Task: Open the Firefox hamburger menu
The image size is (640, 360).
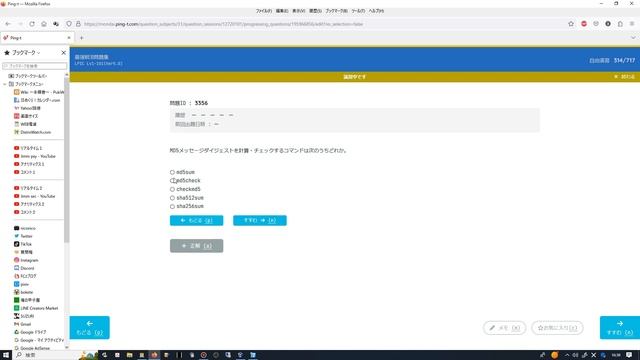Action: 632,24
